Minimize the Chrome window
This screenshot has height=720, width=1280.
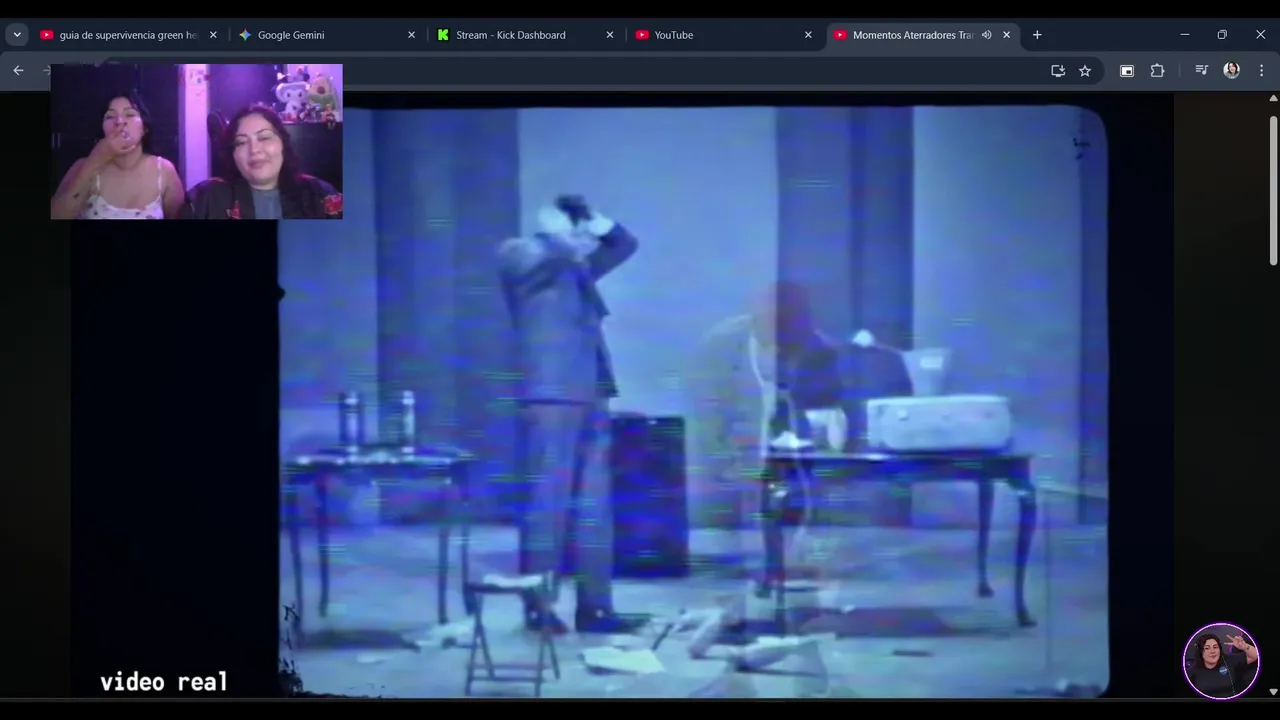tap(1185, 35)
